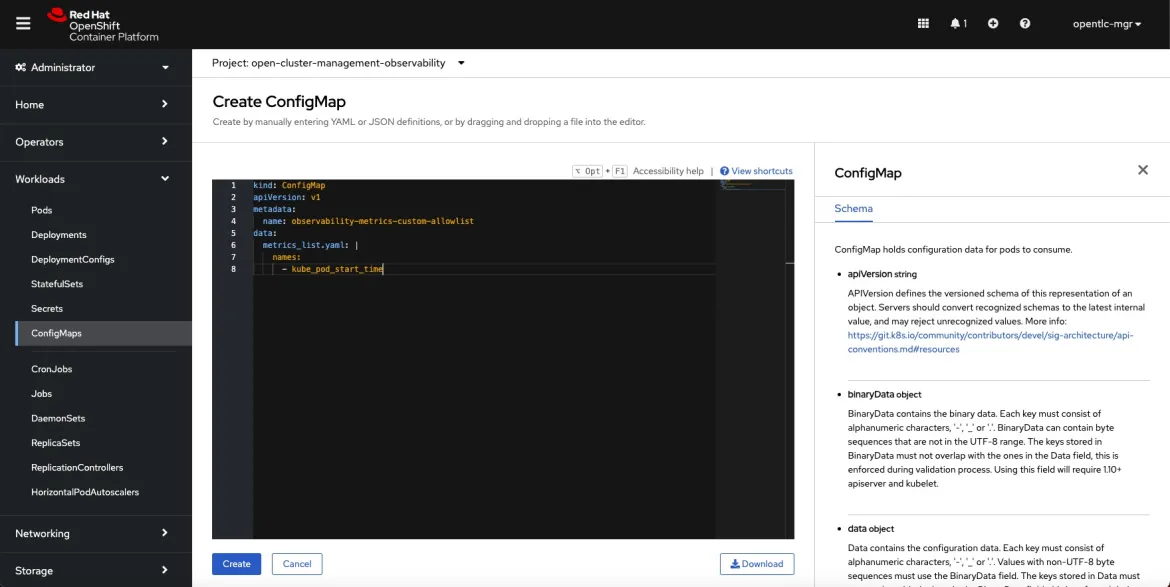Image resolution: width=1170 pixels, height=587 pixels.
Task: Open the notifications bell
Action: 958,24
